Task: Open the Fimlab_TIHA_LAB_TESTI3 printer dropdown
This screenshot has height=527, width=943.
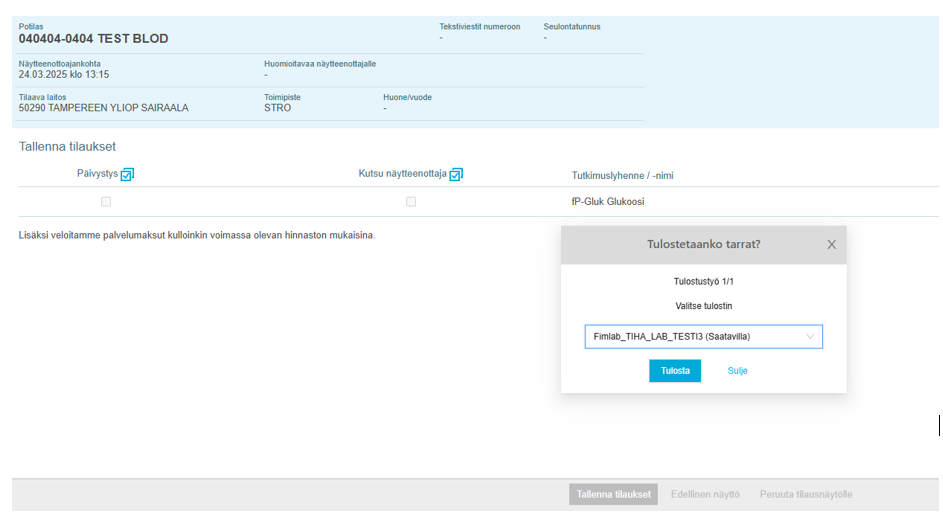Action: [702, 337]
